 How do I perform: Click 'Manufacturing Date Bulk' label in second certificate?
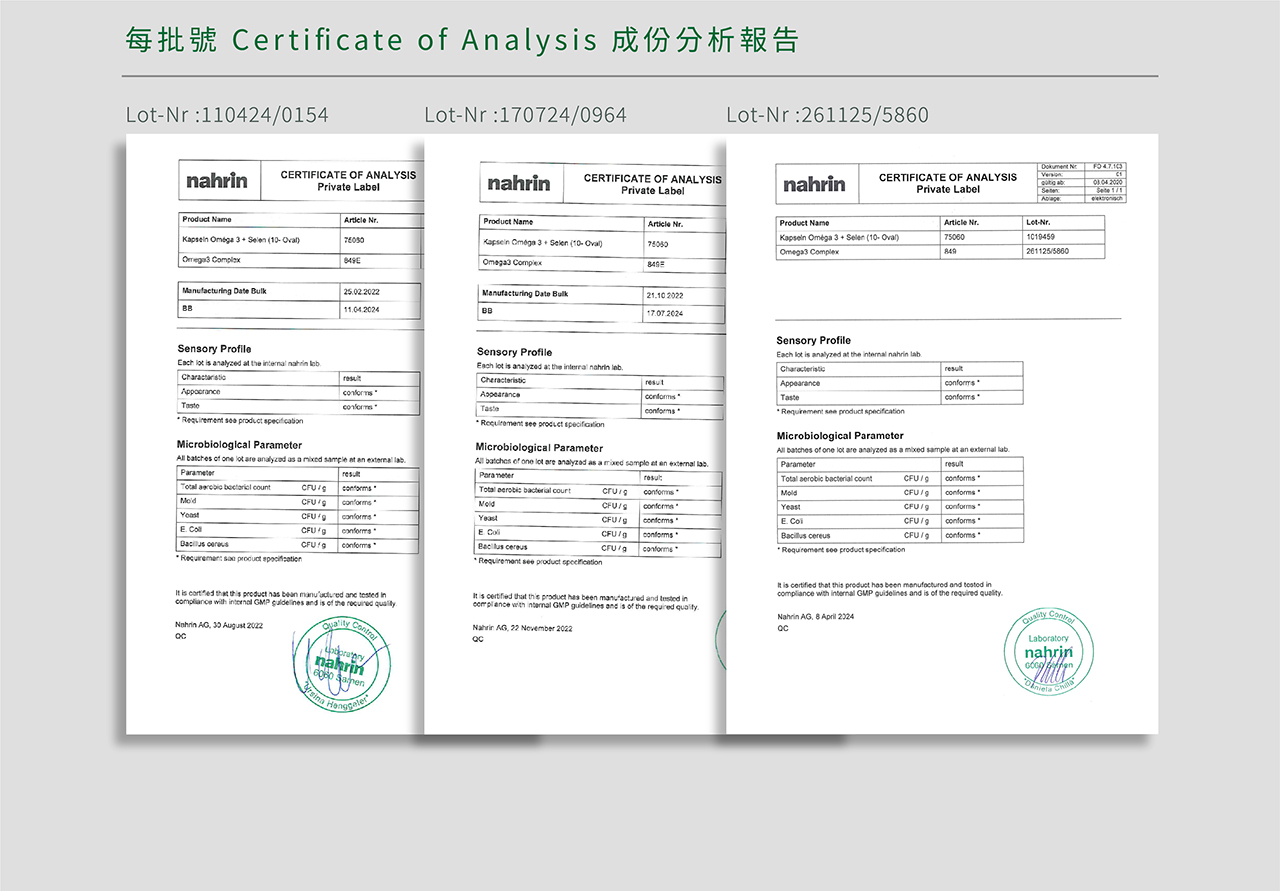point(525,294)
